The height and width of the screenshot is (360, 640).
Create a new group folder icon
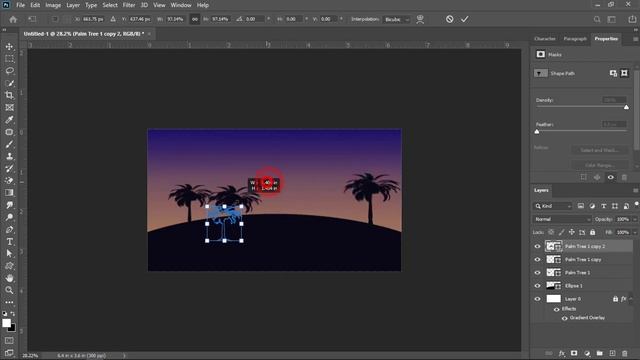click(599, 353)
